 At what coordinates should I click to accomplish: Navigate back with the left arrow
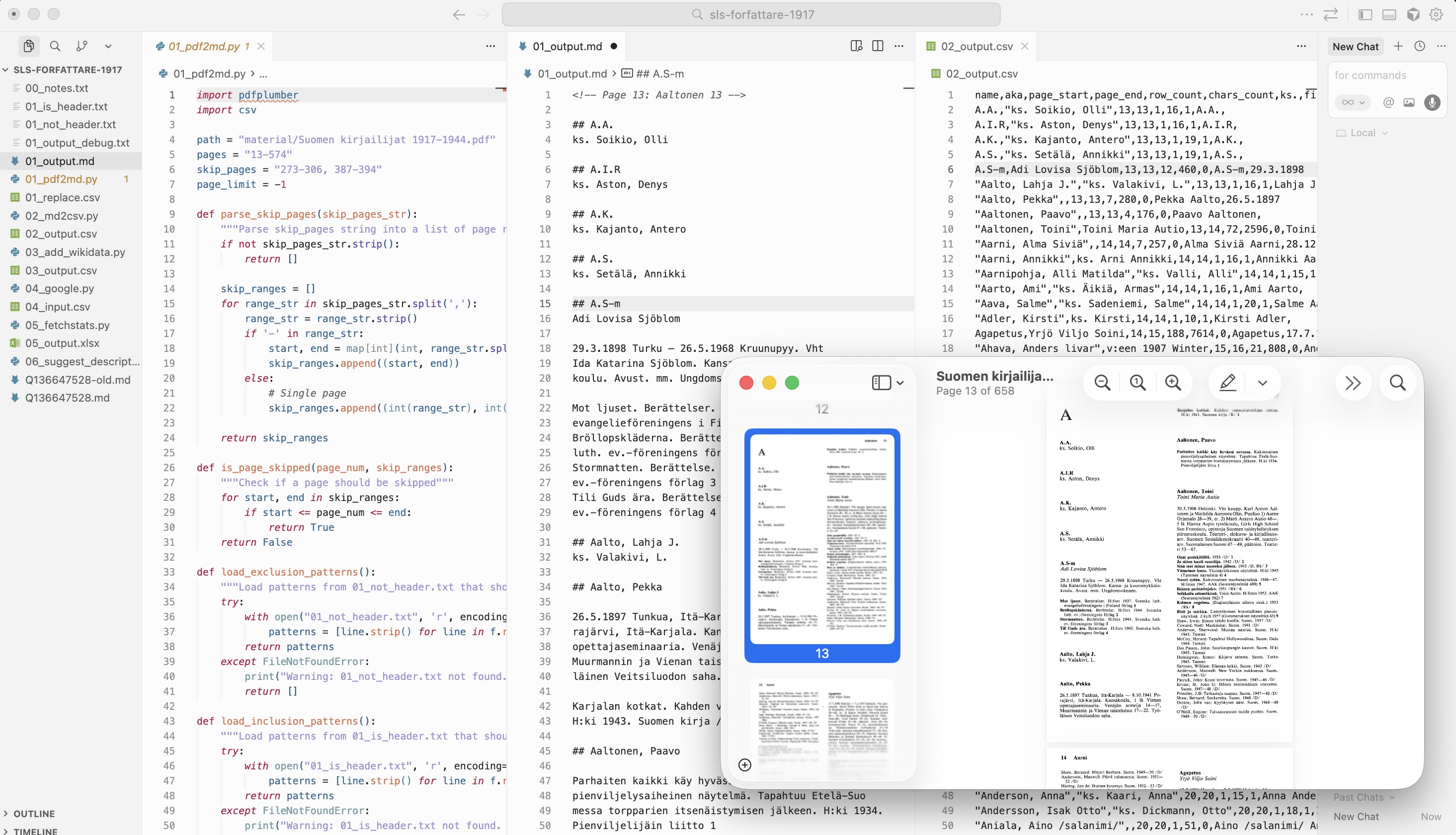pyautogui.click(x=458, y=14)
